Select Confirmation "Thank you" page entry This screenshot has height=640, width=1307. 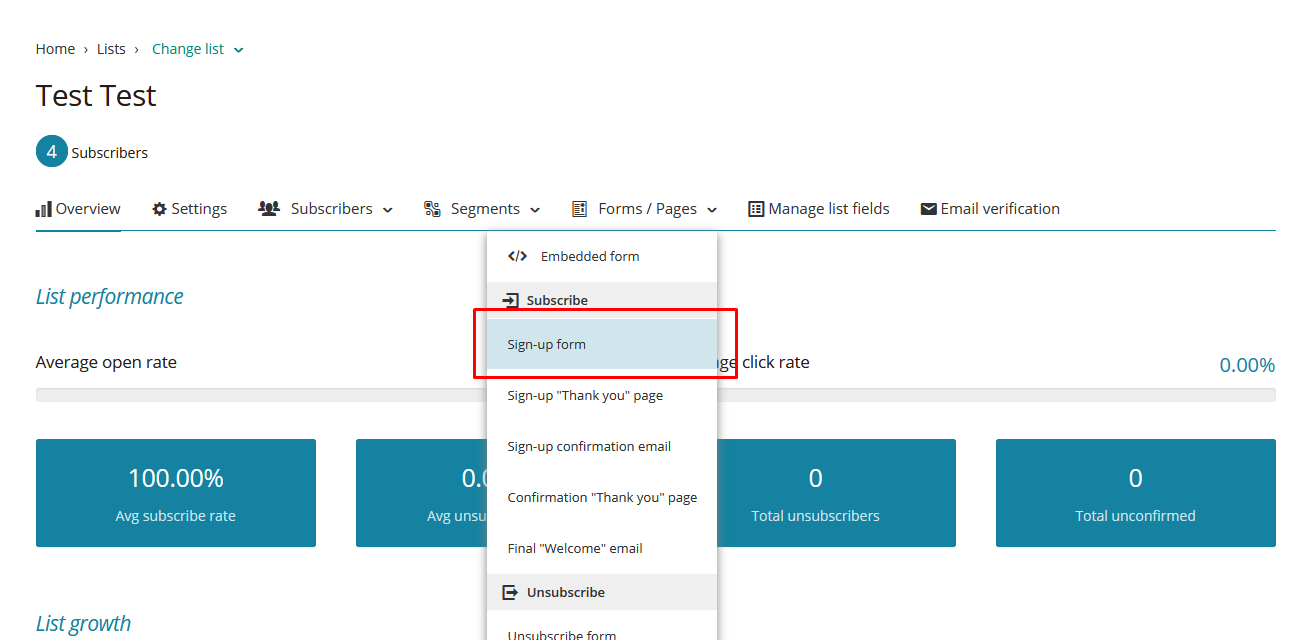[602, 497]
